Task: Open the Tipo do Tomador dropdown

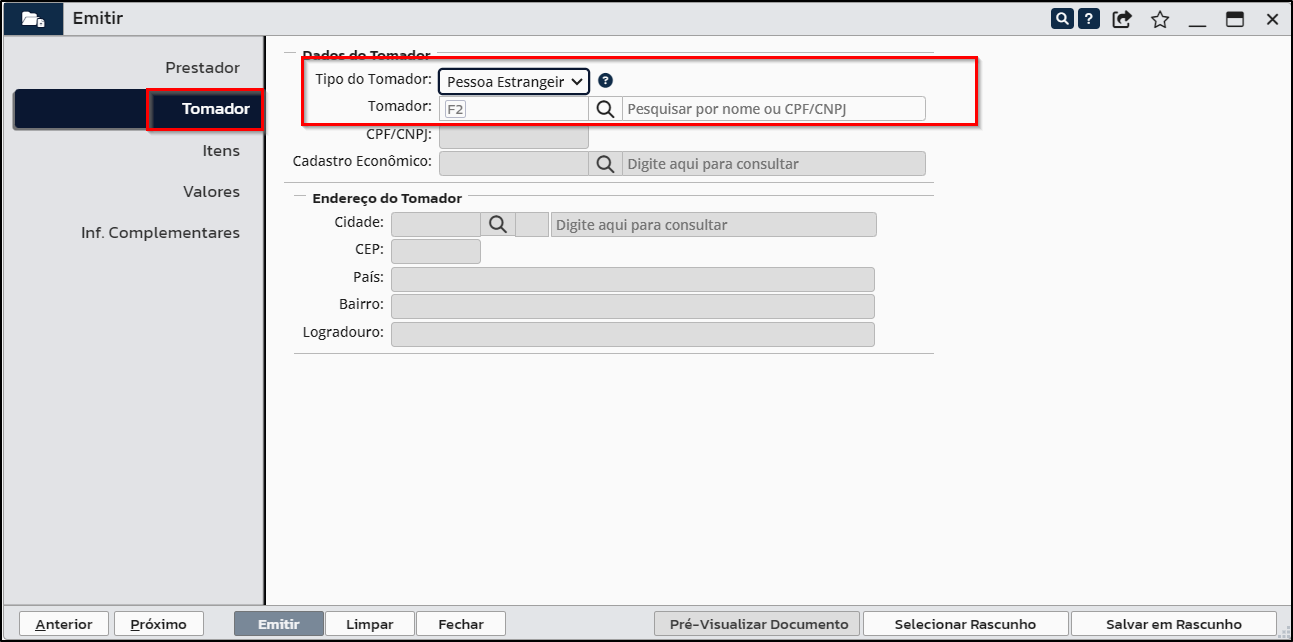Action: (514, 82)
